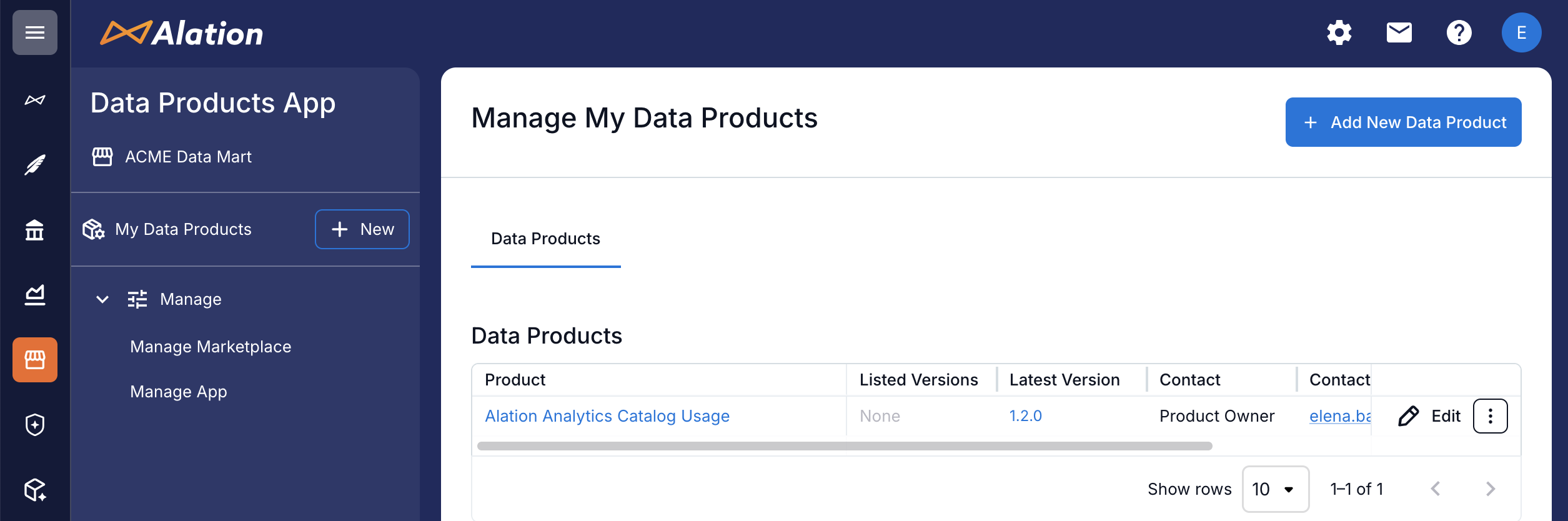Open the governance bank building icon
The image size is (1568, 521).
pyautogui.click(x=35, y=230)
